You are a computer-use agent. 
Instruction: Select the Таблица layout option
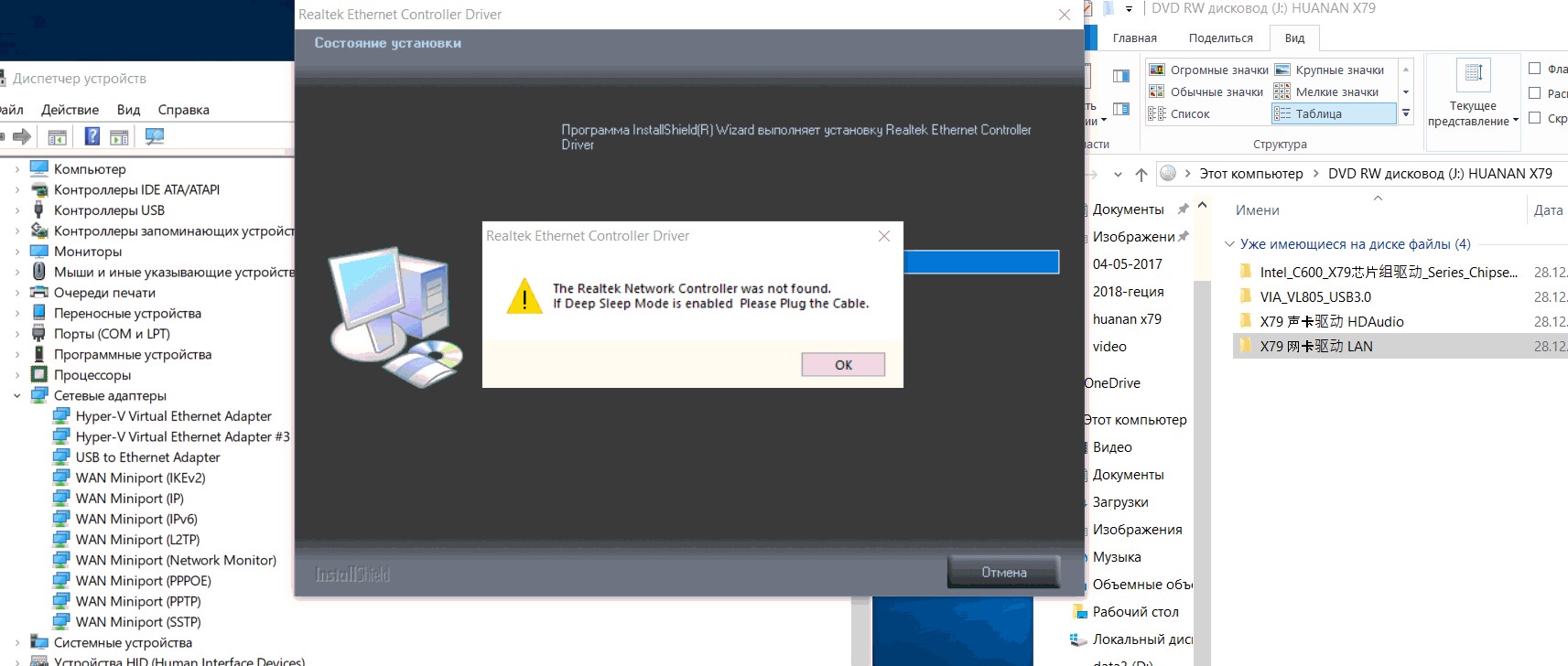1334,114
